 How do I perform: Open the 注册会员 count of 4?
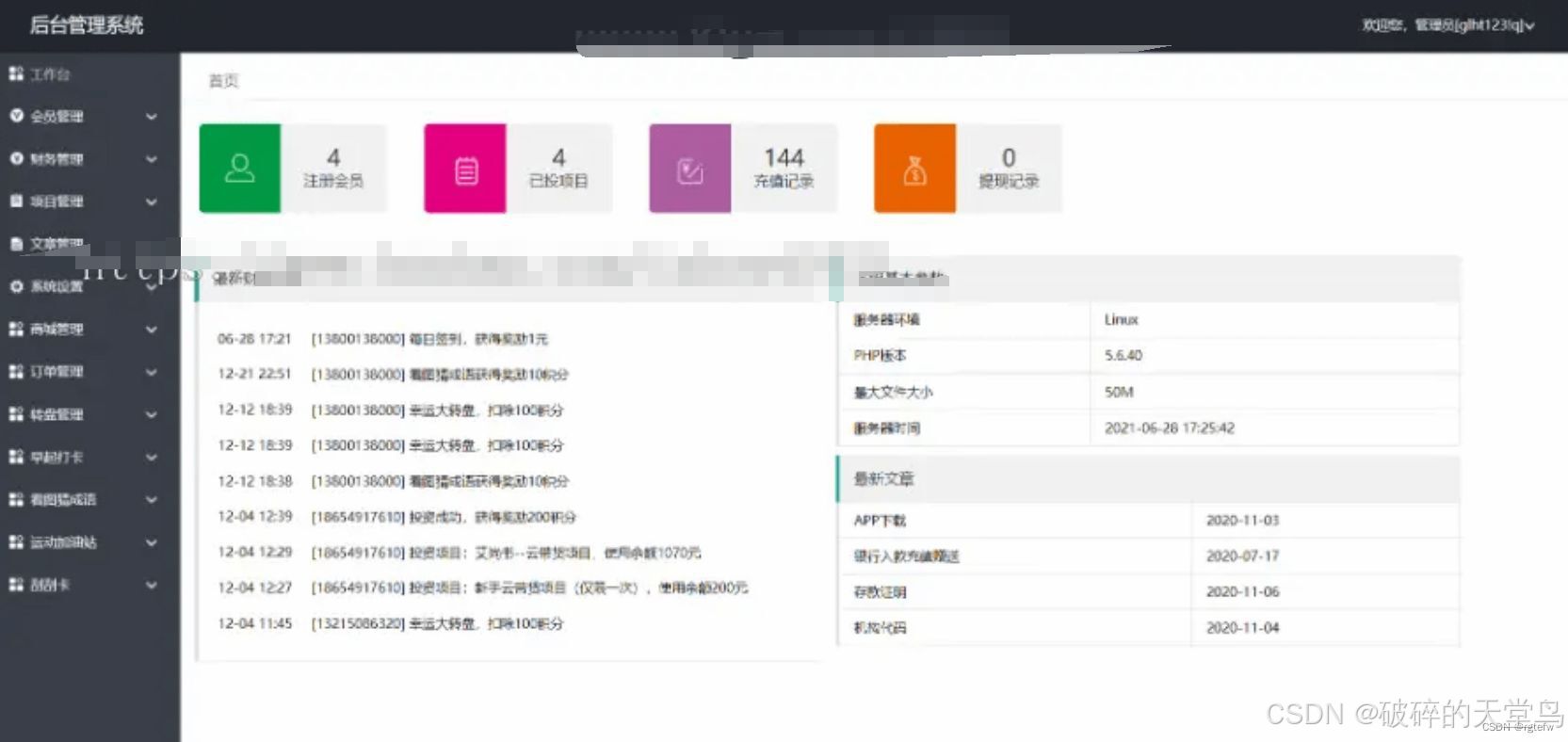[333, 157]
